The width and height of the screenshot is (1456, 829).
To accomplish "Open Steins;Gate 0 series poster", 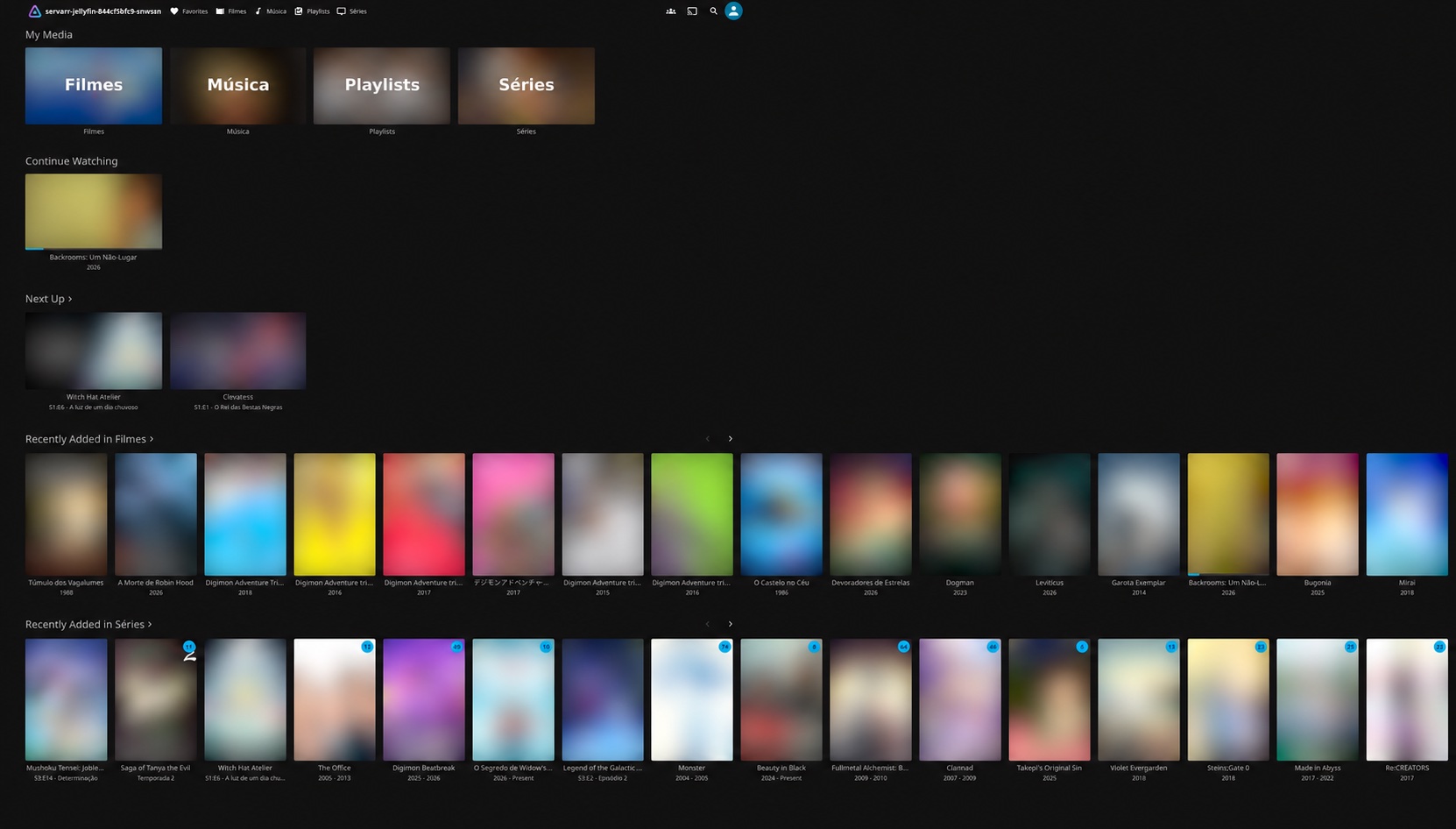I will [x=1228, y=699].
